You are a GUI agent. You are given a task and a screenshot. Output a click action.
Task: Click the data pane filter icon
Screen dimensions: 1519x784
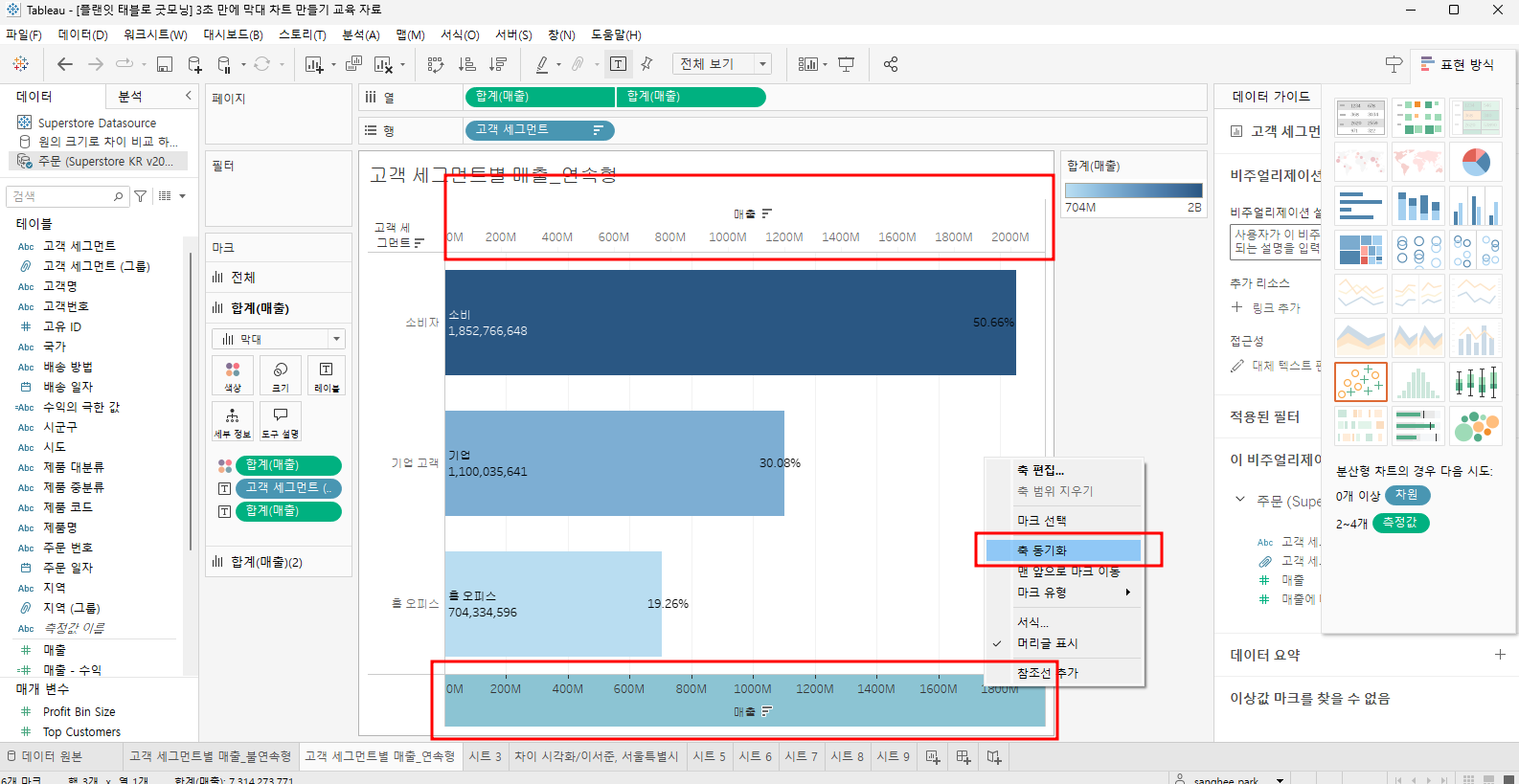tap(141, 196)
